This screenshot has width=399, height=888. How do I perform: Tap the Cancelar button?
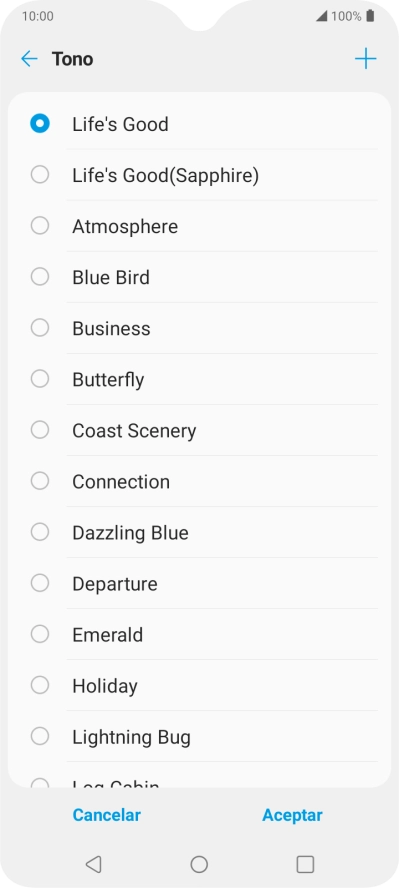tap(106, 815)
